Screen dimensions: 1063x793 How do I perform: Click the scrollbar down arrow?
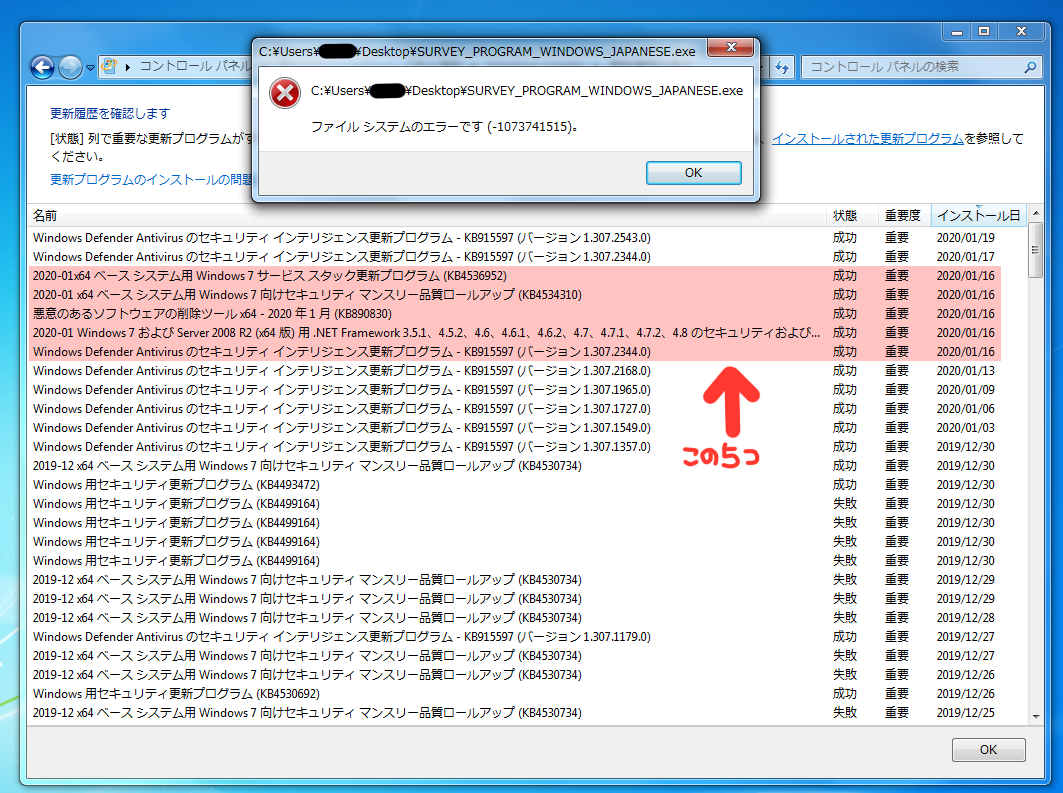tap(1035, 716)
